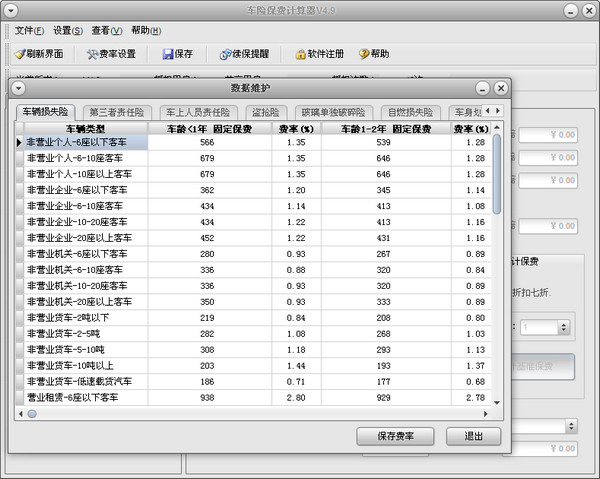Click the row indicator arrow of first row
The width and height of the screenshot is (600, 479).
pos(20,142)
